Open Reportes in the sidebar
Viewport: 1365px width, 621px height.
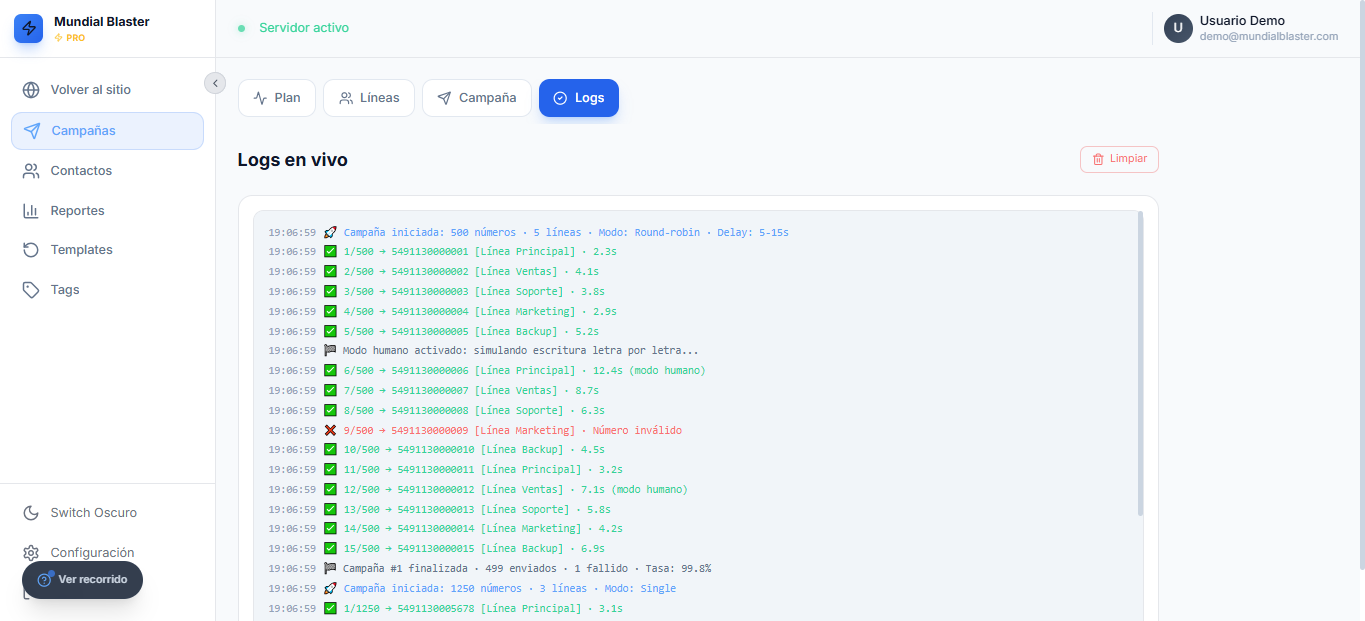coord(107,211)
